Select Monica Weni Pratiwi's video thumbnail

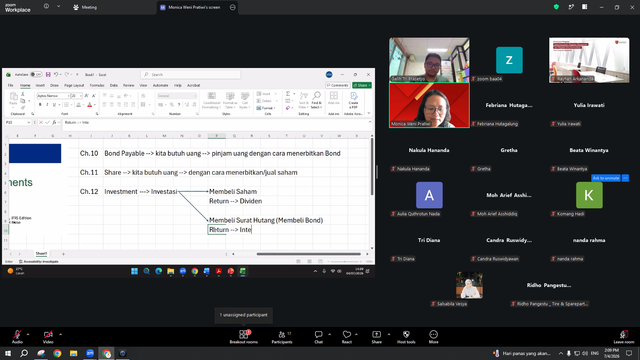point(429,105)
